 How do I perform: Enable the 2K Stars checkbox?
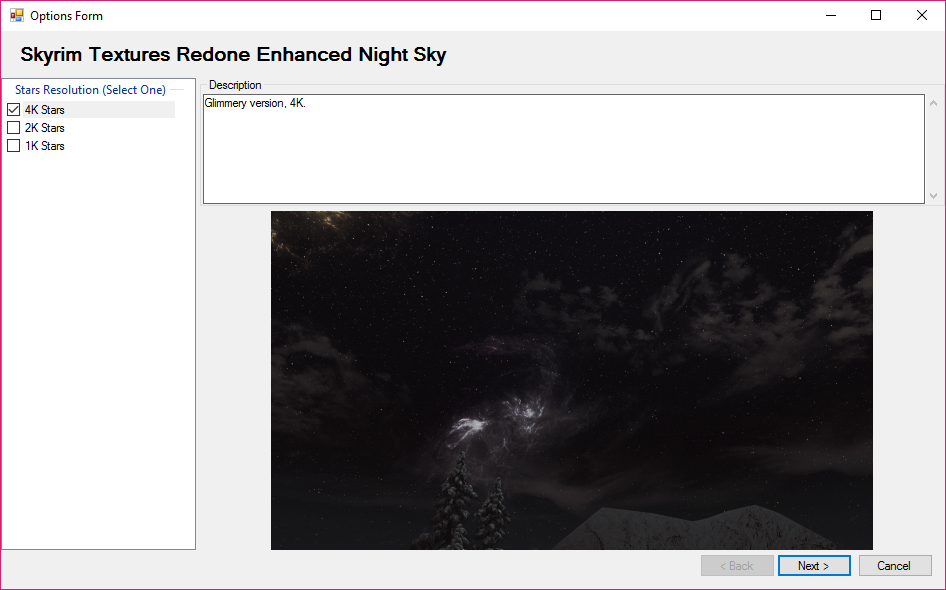click(14, 128)
